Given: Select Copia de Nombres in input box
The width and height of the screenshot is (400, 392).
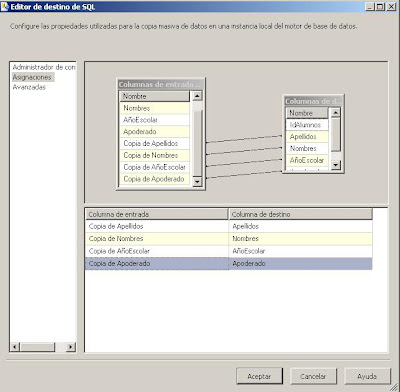Looking at the screenshot, I should click(x=154, y=155).
